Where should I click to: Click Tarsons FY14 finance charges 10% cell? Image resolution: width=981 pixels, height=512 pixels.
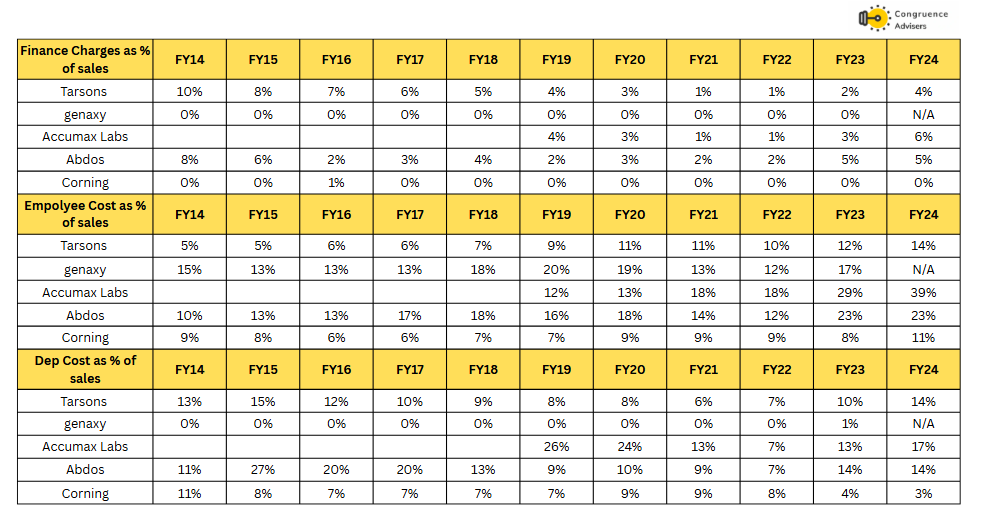click(190, 91)
